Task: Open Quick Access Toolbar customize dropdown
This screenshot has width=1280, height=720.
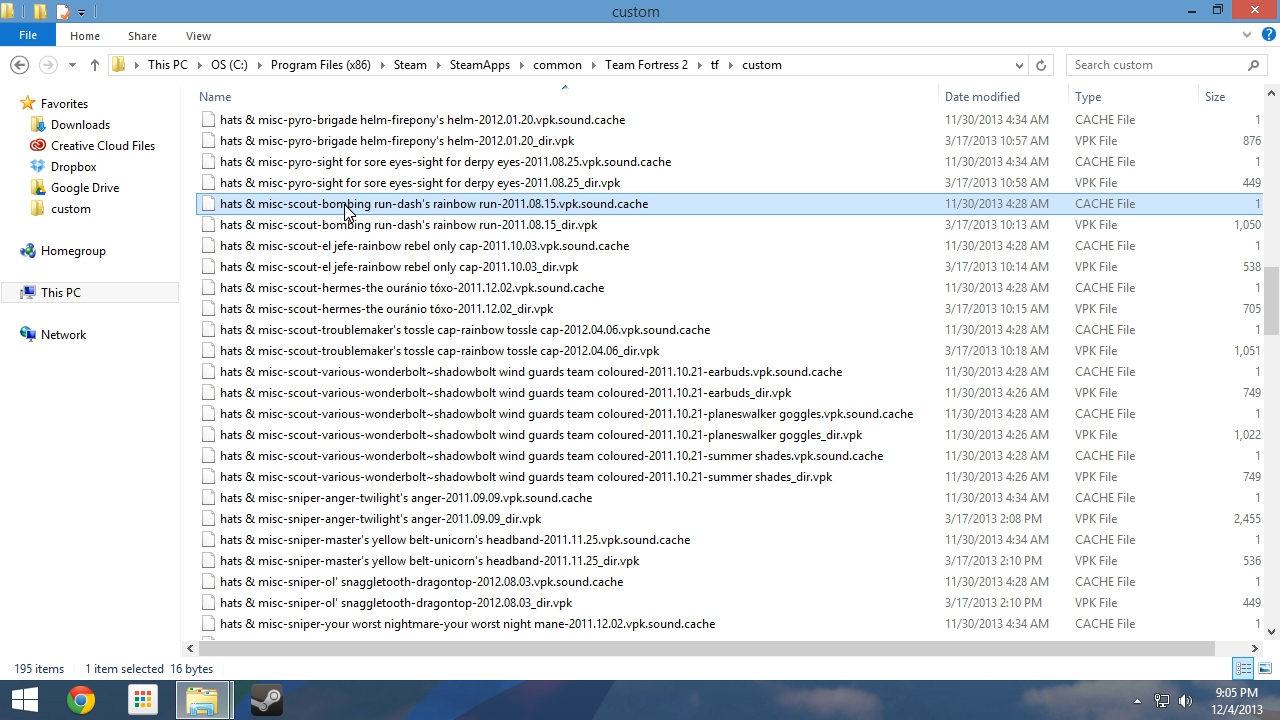Action: coord(81,12)
